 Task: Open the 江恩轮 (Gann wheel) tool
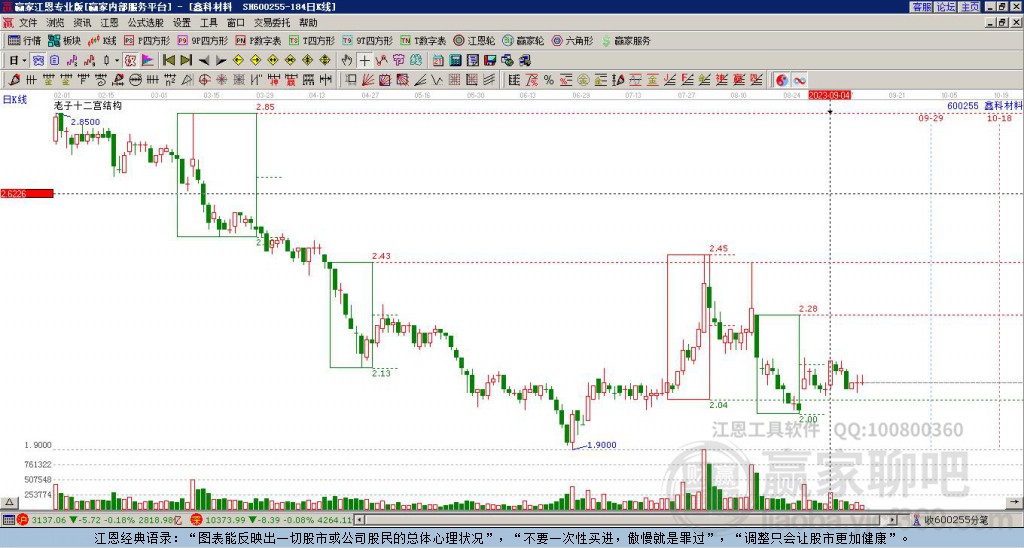pyautogui.click(x=474, y=40)
